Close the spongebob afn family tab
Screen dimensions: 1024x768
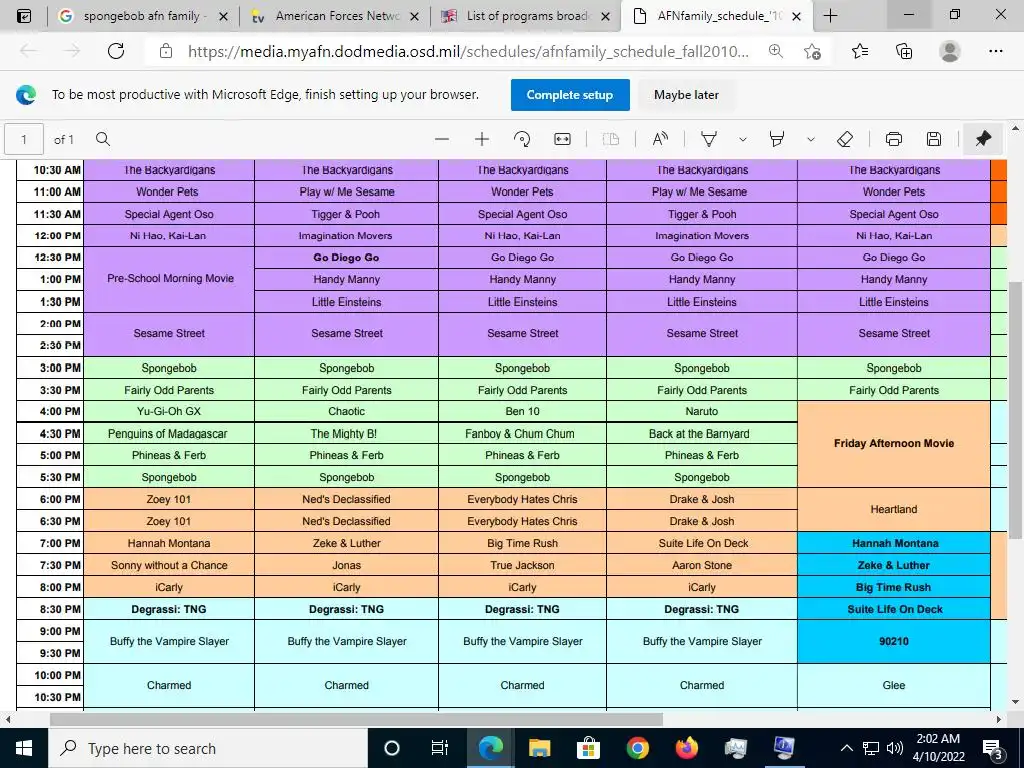point(223,16)
